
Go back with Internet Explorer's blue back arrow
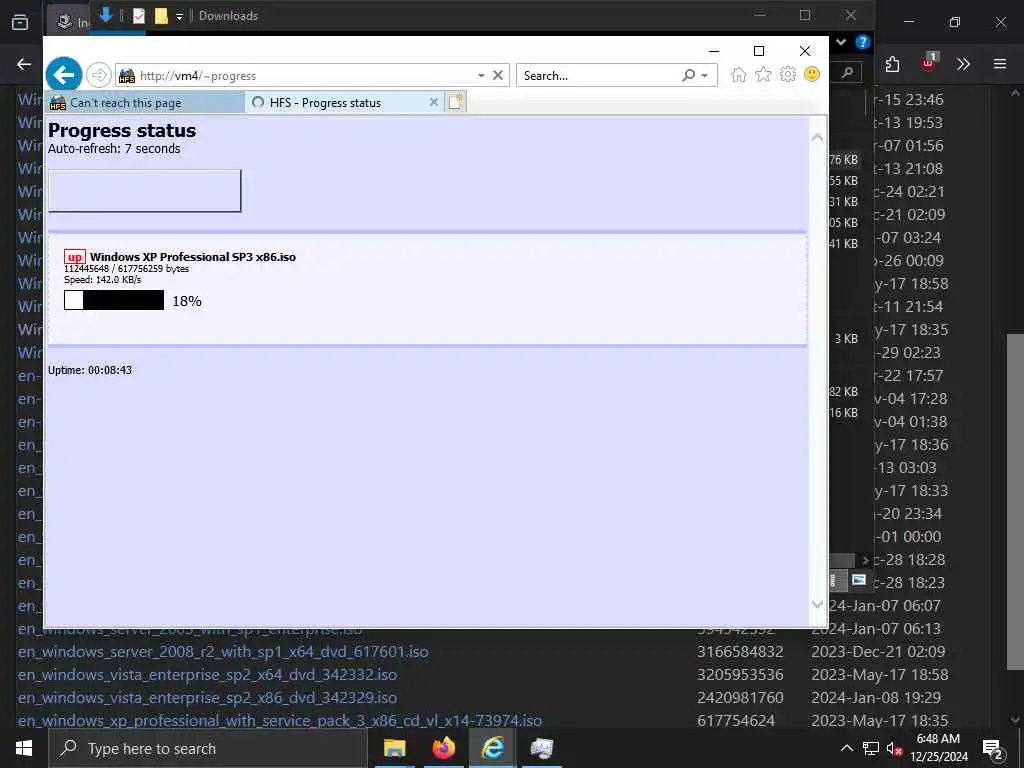[64, 75]
